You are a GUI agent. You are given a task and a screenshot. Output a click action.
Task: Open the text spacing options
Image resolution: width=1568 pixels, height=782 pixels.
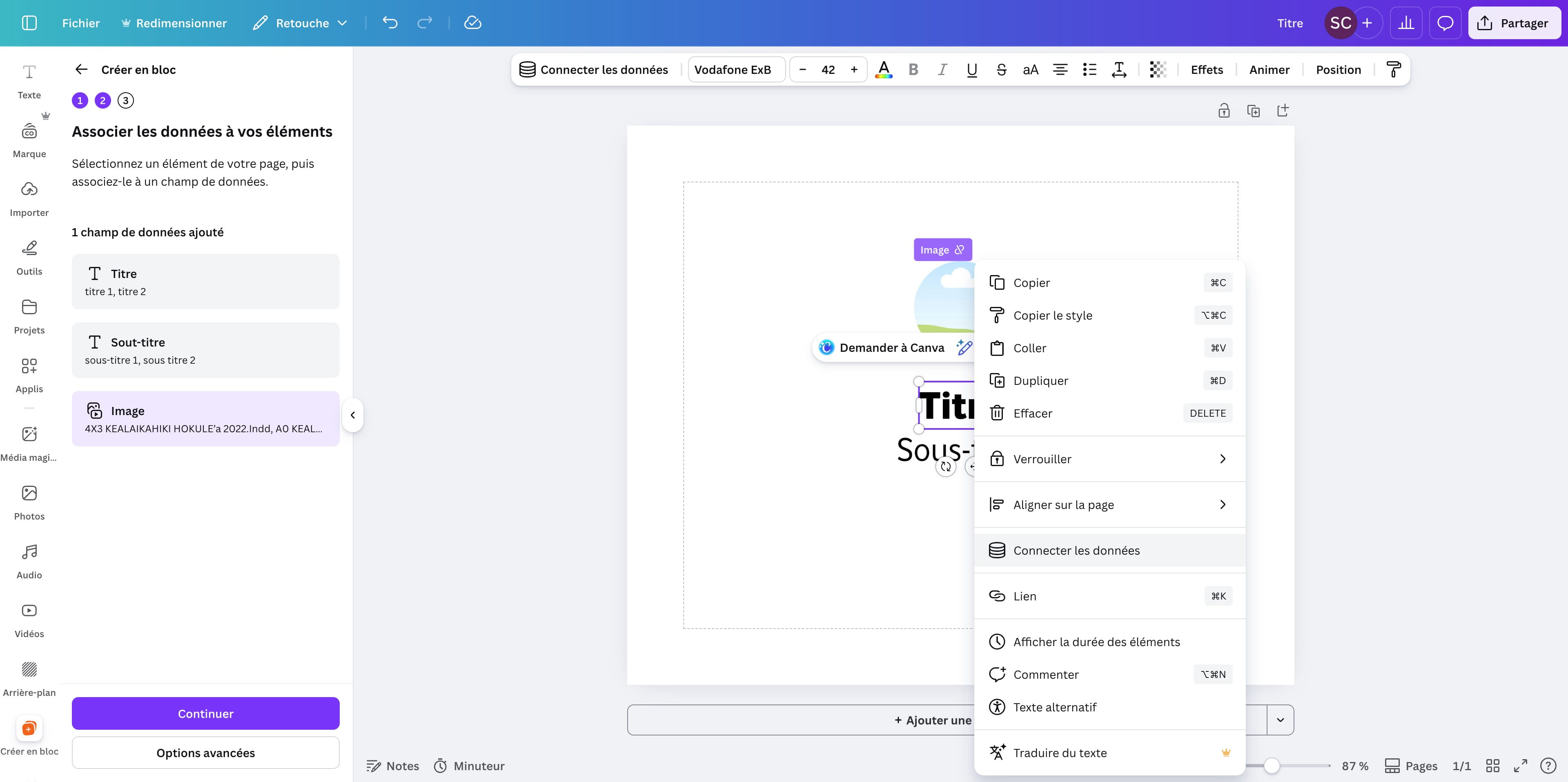point(1119,69)
